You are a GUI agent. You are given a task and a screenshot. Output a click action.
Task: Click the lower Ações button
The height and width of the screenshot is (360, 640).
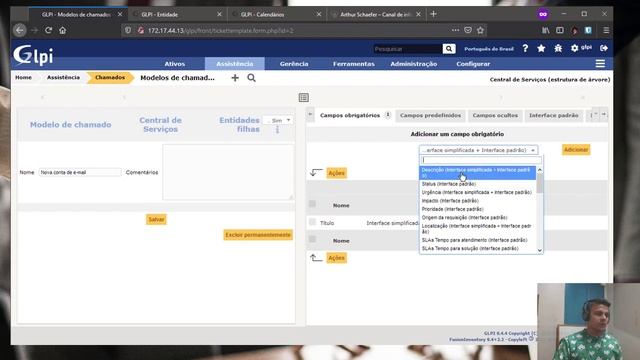coord(336,258)
